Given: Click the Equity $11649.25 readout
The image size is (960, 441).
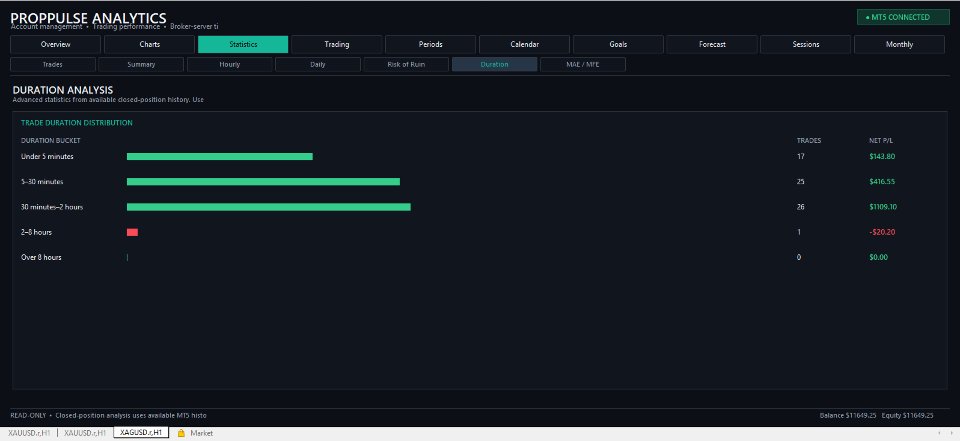Looking at the screenshot, I should 907,415.
